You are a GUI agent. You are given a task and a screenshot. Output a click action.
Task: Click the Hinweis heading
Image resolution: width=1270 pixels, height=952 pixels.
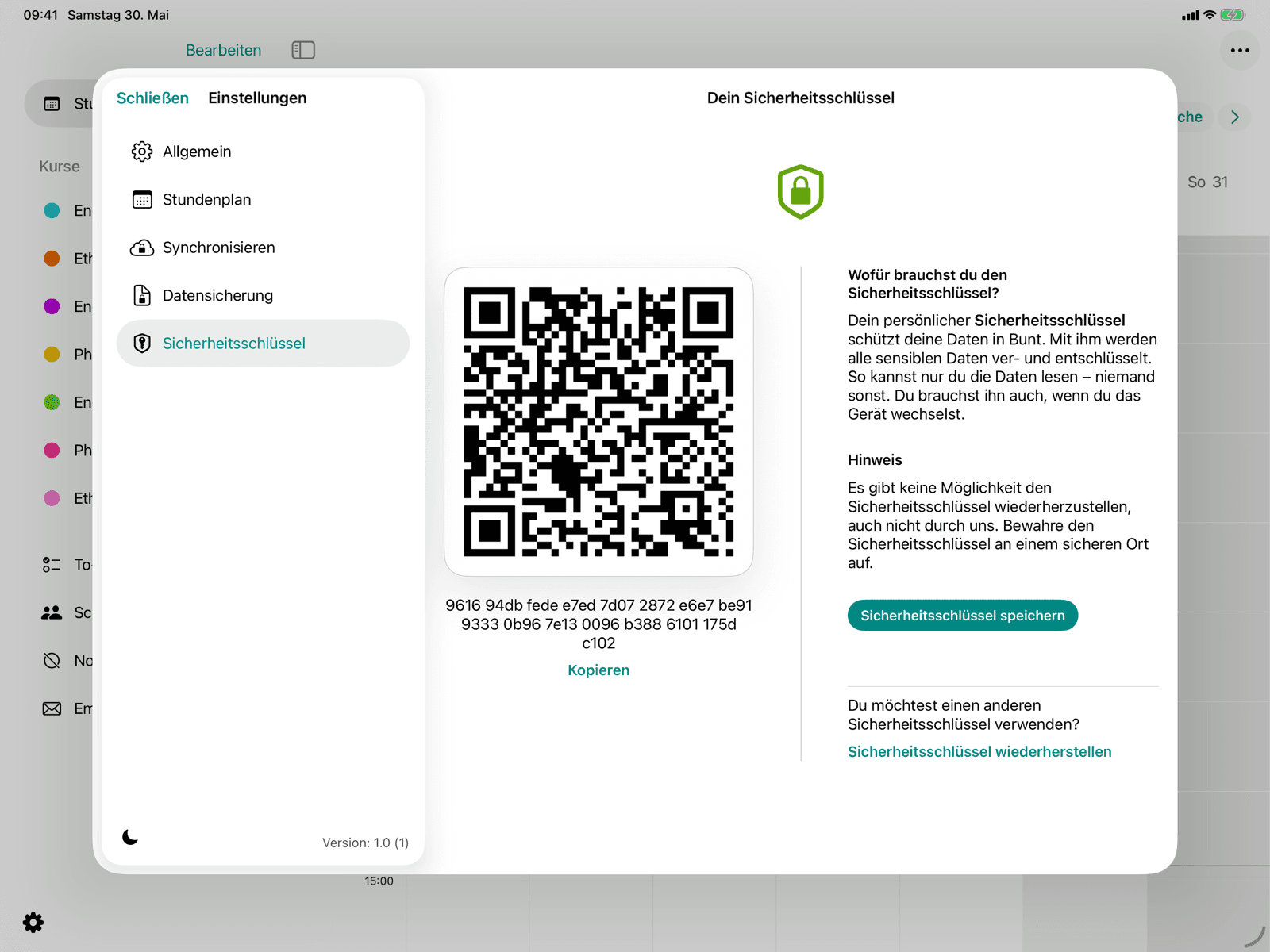pos(875,460)
